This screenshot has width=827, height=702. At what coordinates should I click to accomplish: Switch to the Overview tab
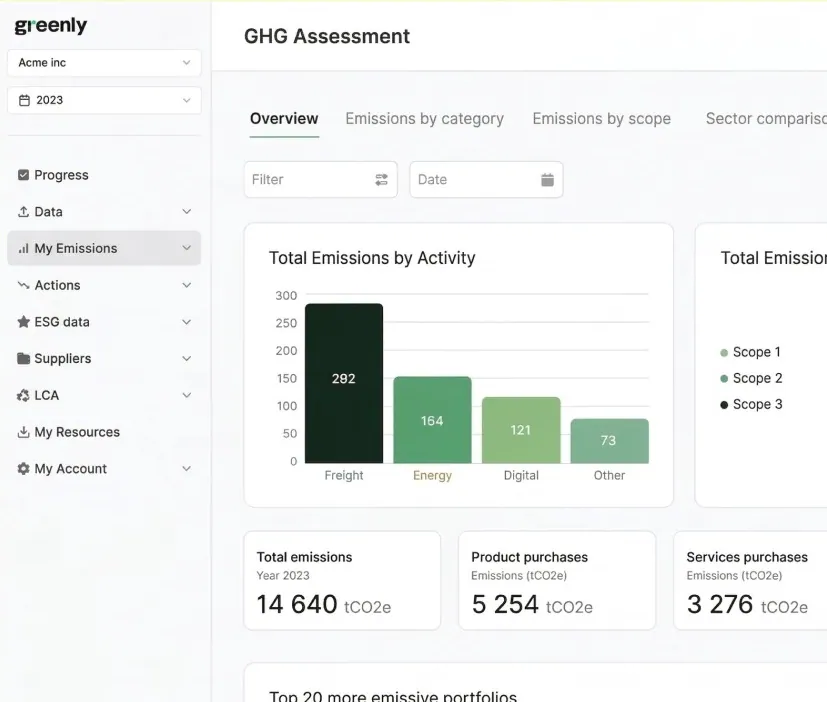click(284, 119)
